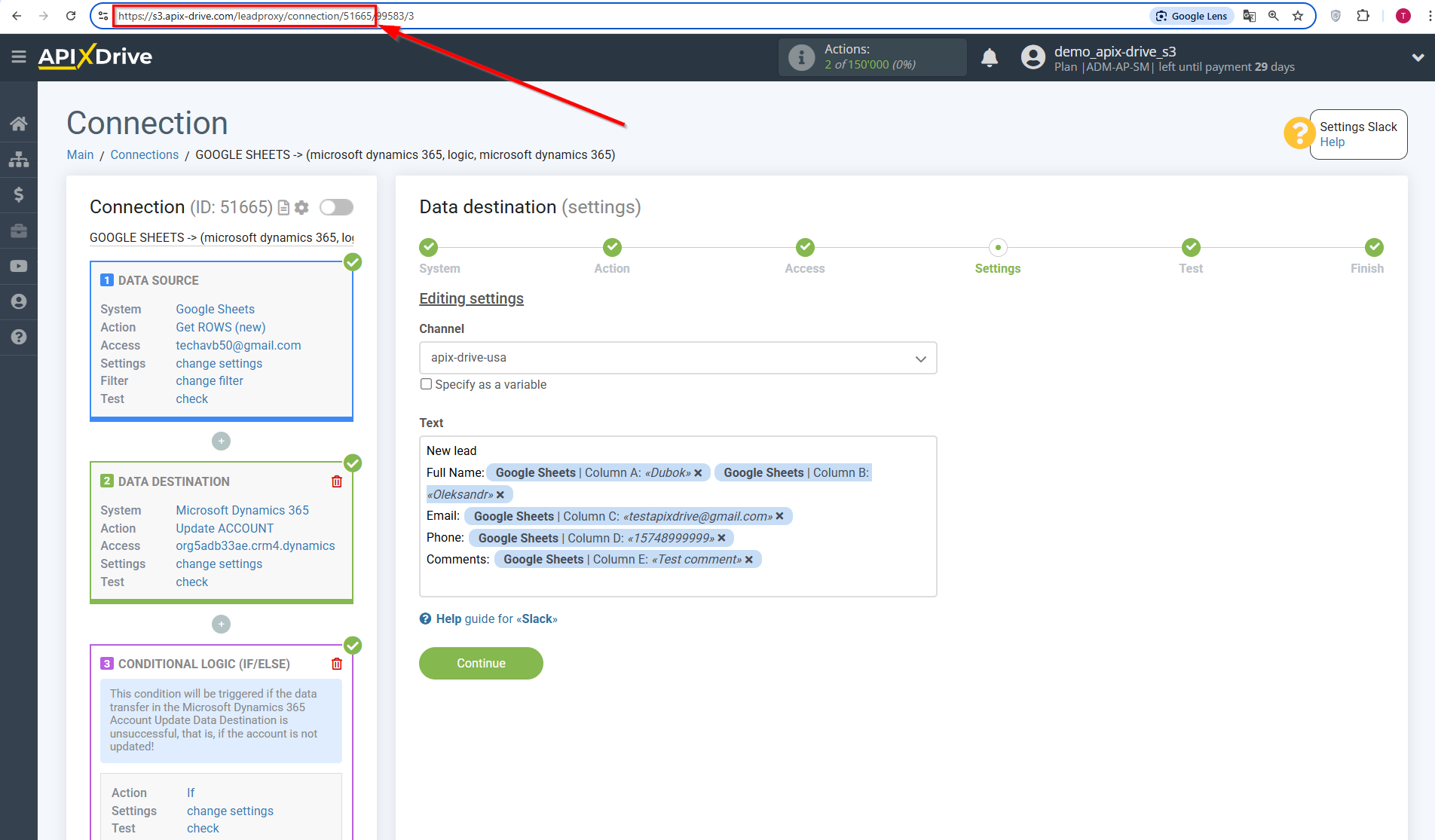Click the yellow Settings Slack help icon
Viewport: 1435px width, 840px height.
[x=1299, y=133]
